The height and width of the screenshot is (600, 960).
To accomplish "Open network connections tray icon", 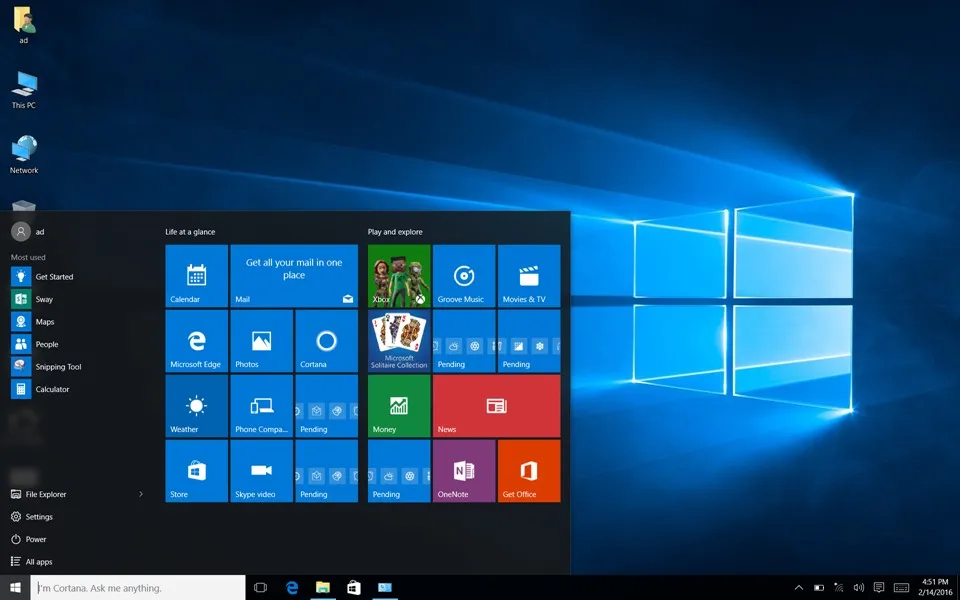I will [838, 588].
